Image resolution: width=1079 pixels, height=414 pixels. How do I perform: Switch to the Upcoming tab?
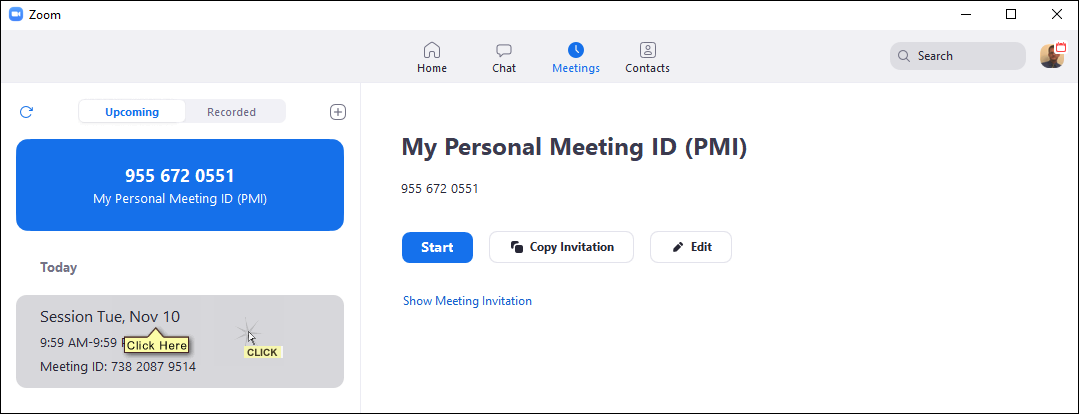tap(132, 111)
